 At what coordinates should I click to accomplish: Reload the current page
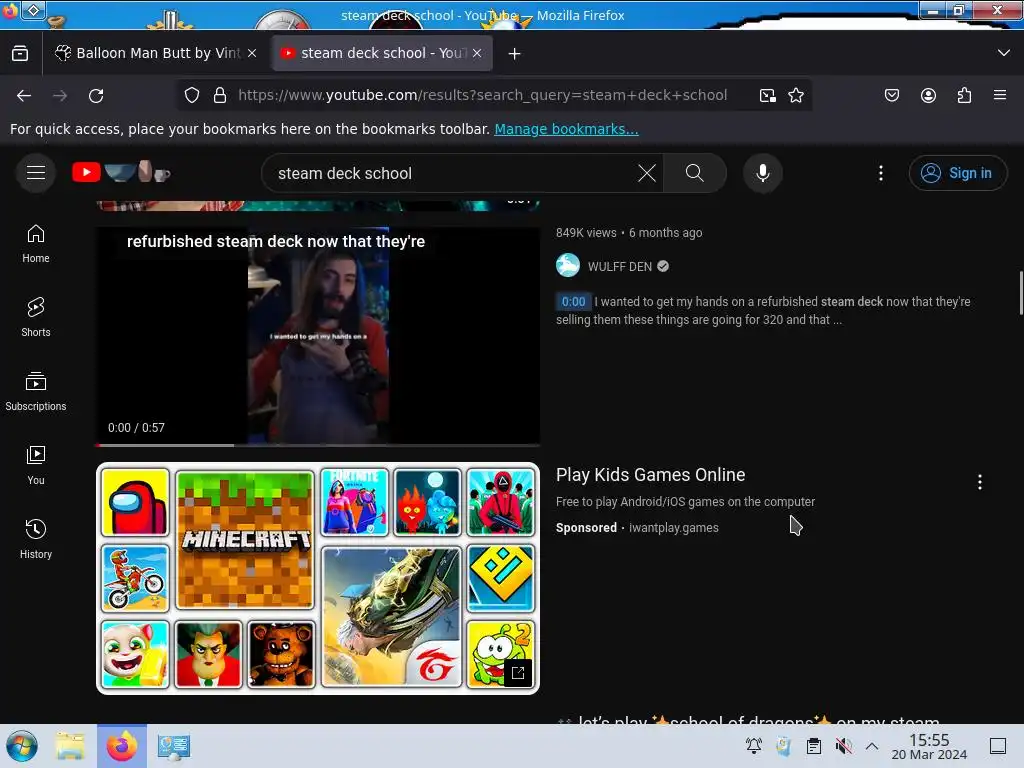point(96,95)
